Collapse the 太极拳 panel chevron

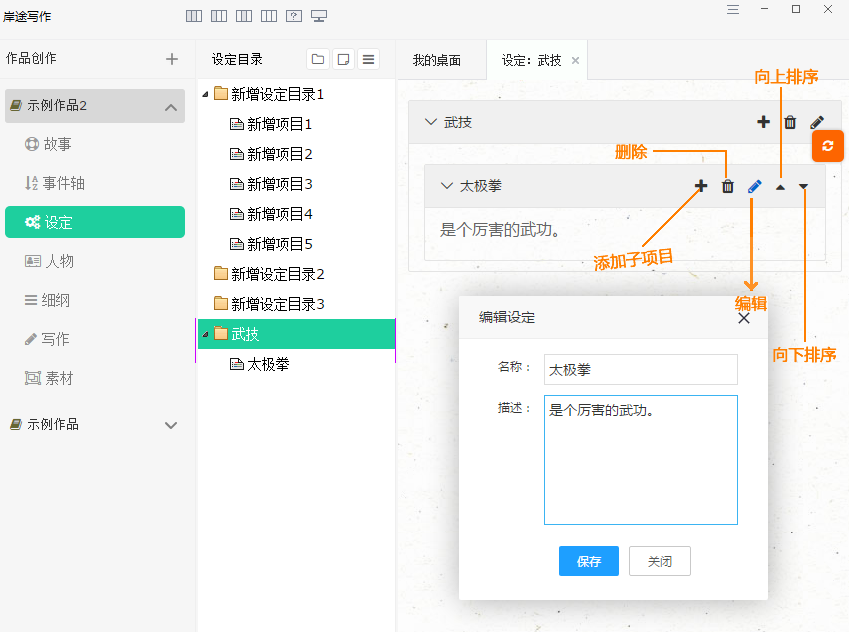pyautogui.click(x=447, y=186)
